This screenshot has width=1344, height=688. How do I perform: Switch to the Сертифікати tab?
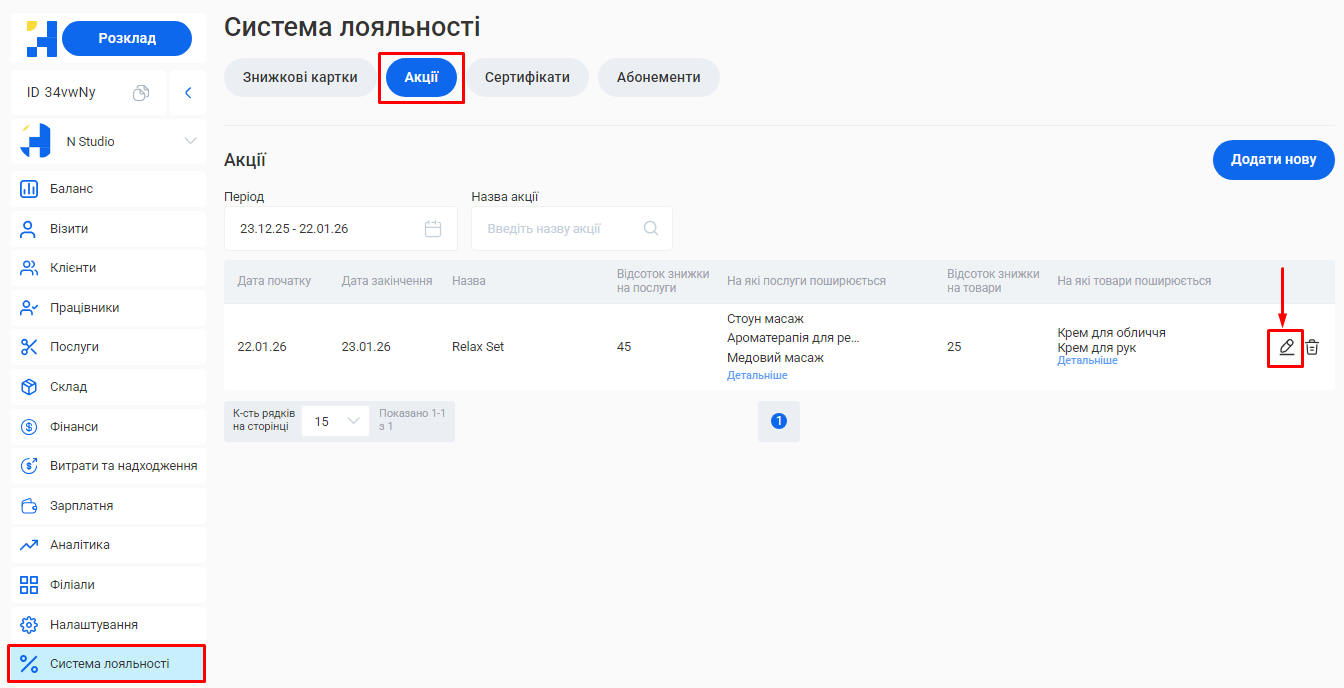pos(528,77)
